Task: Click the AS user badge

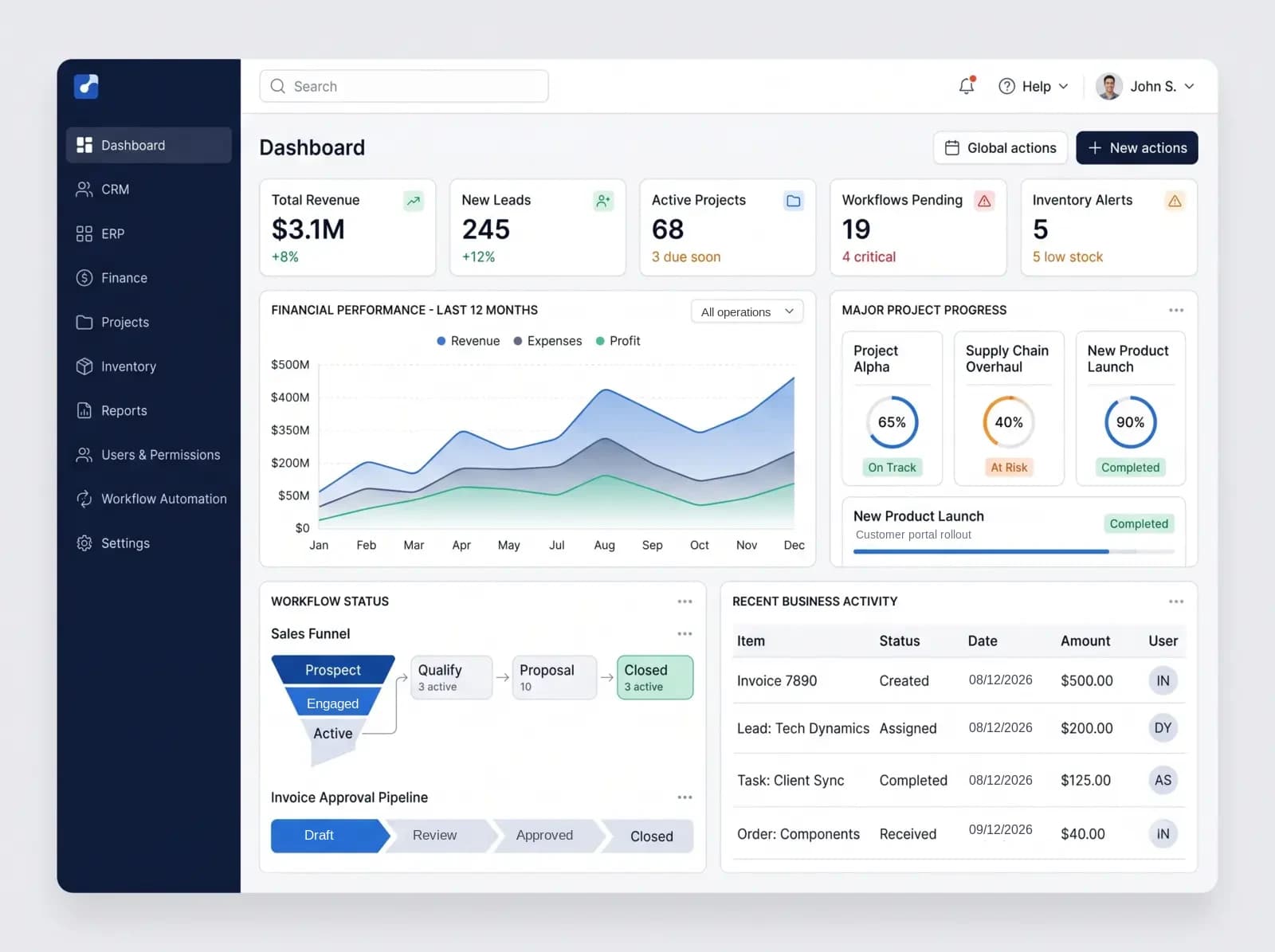Action: point(1163,780)
